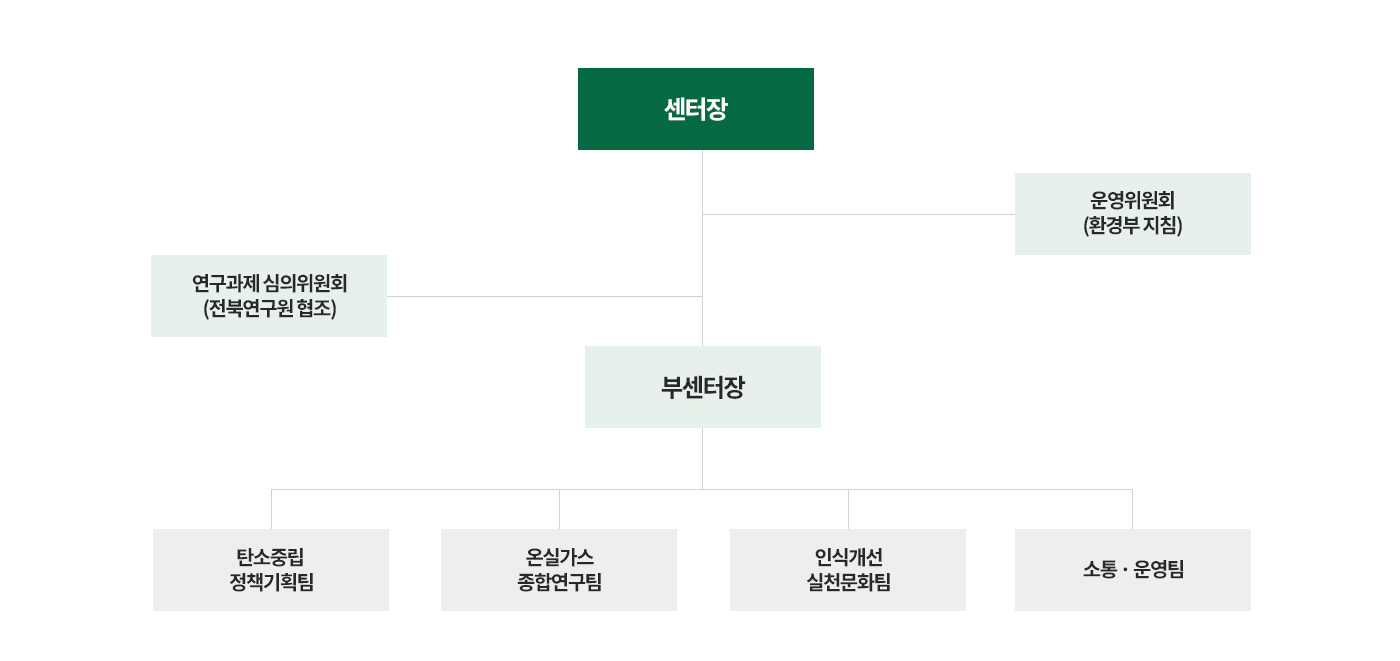Click the line connecting to 운영위원회
The width and height of the screenshot is (1400, 661).
pyautogui.click(x=859, y=214)
